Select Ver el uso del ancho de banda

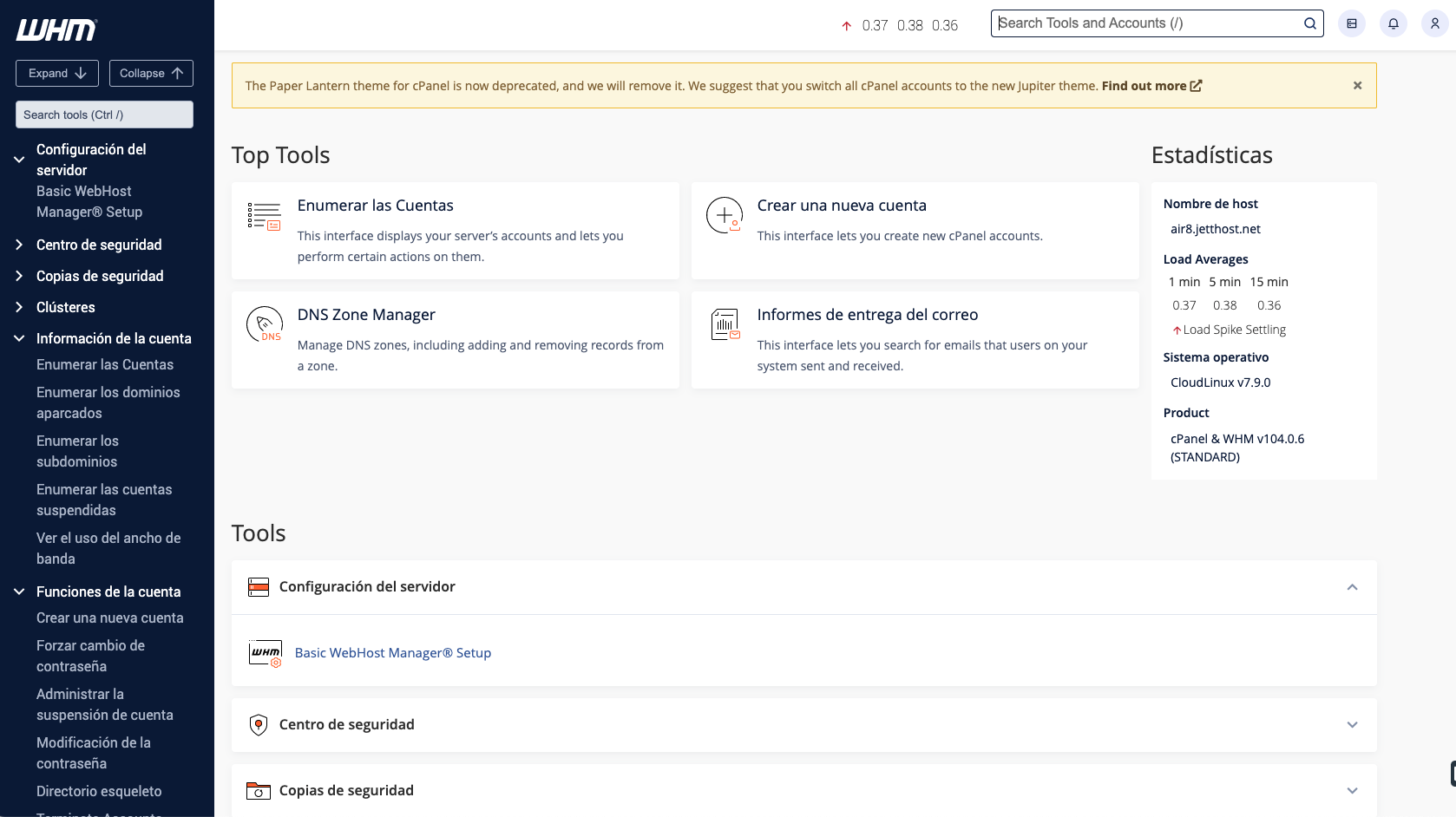(108, 549)
